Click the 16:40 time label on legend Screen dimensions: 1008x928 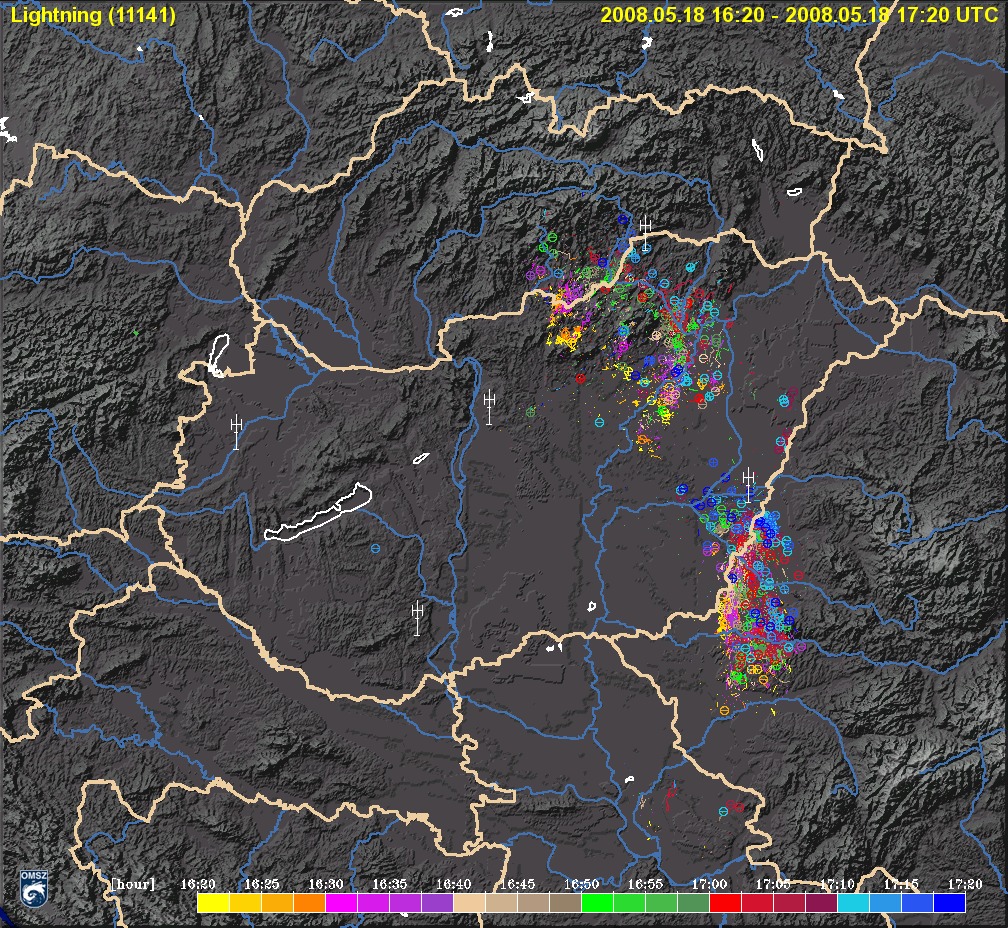pos(453,884)
